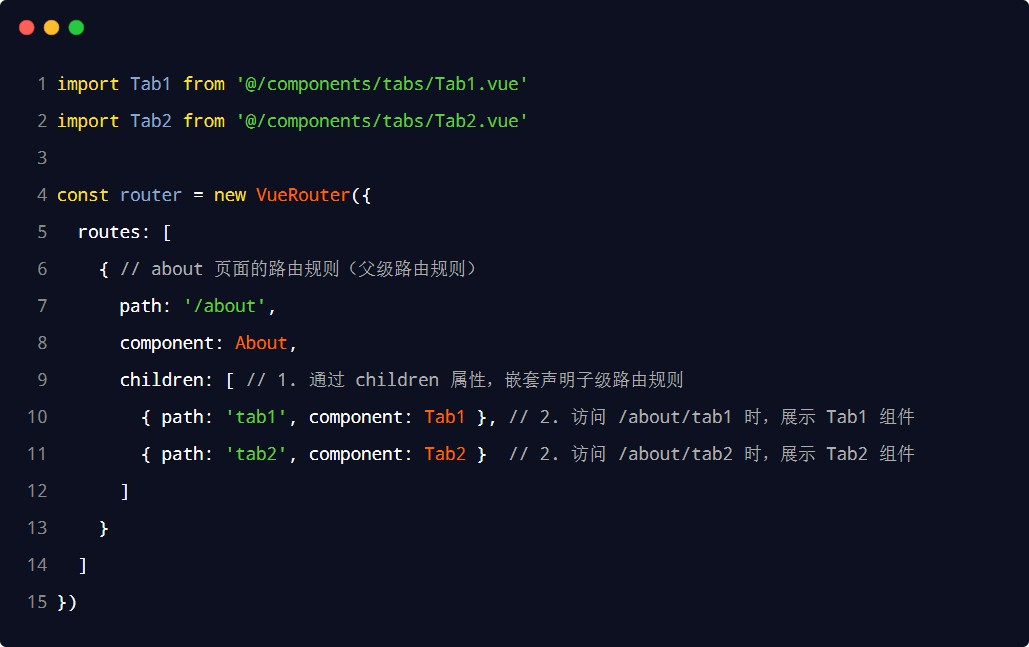The image size is (1029, 647).
Task: Click the 'new' keyword before VueRouter
Action: point(229,195)
